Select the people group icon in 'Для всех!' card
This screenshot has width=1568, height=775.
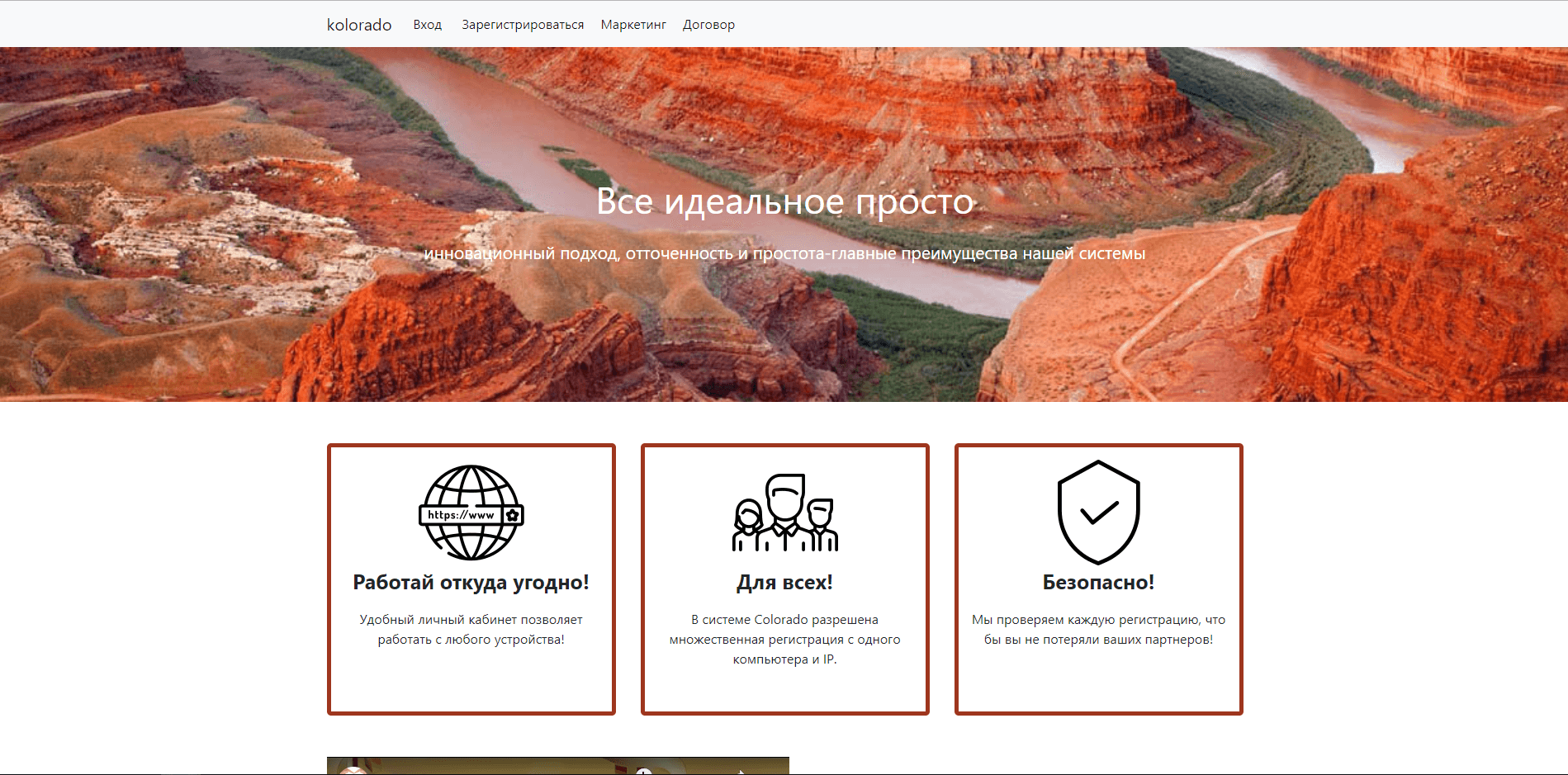(784, 512)
